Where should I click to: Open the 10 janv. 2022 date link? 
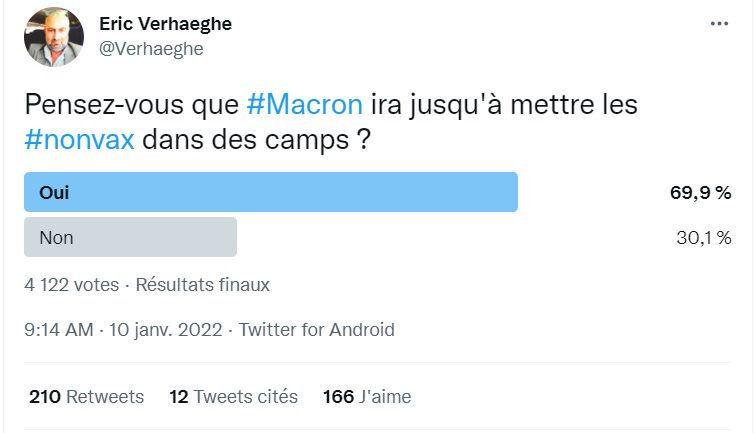[165, 330]
